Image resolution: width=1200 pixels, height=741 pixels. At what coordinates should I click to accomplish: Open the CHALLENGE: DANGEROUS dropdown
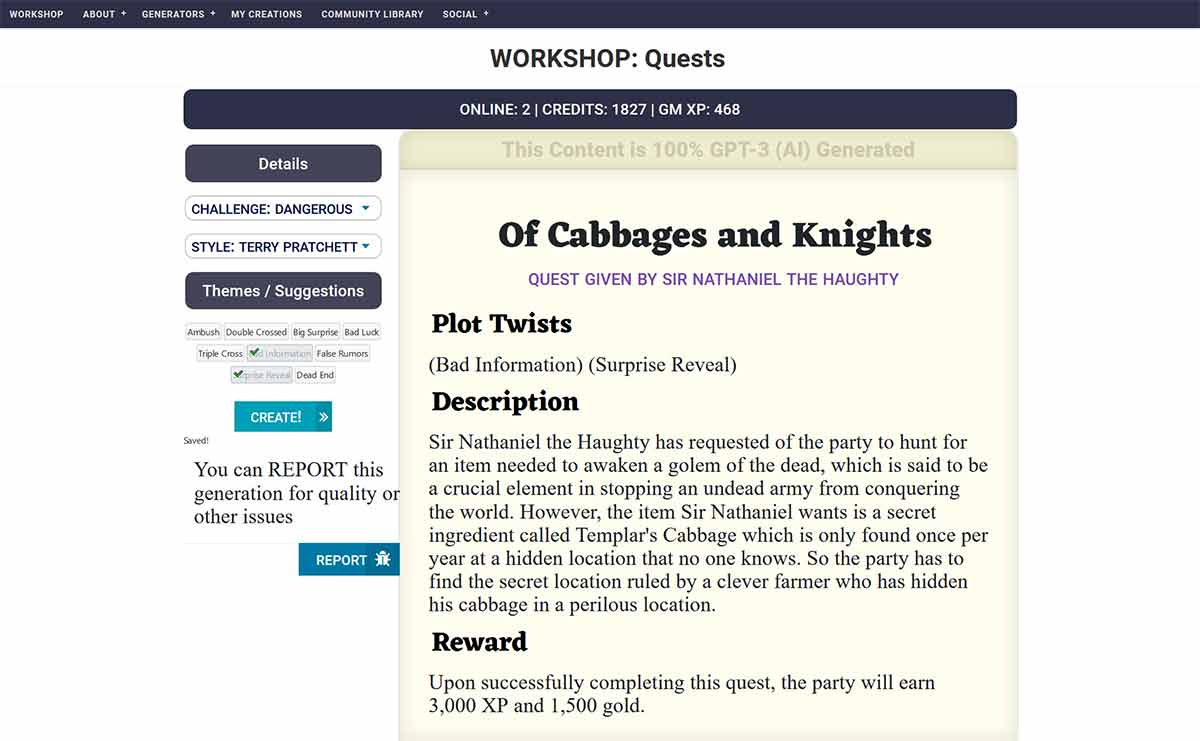click(283, 209)
